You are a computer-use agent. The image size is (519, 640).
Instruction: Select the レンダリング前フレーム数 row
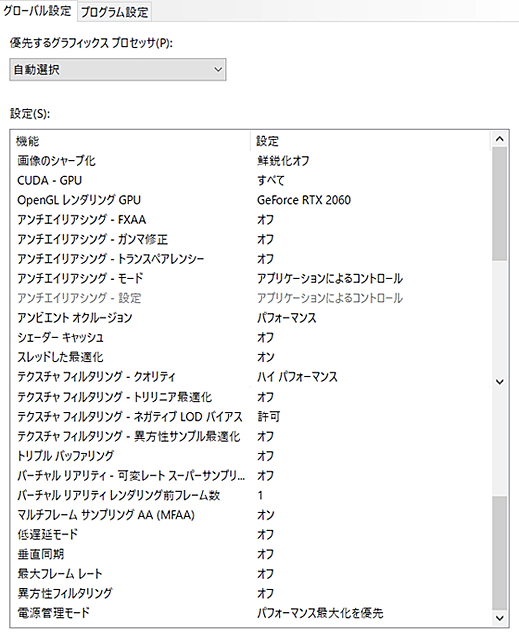(251, 495)
